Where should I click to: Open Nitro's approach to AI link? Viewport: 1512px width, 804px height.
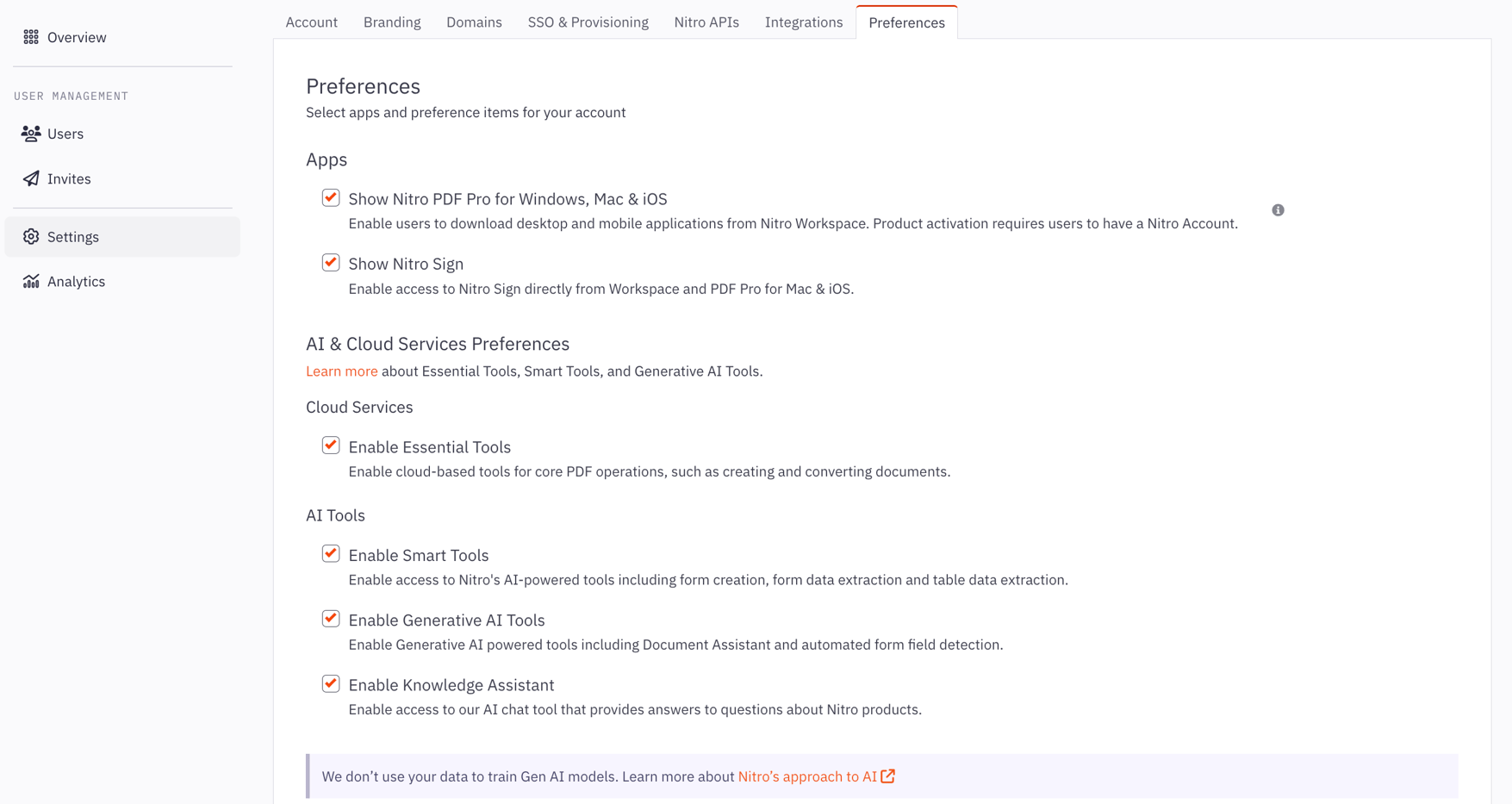[x=807, y=776]
